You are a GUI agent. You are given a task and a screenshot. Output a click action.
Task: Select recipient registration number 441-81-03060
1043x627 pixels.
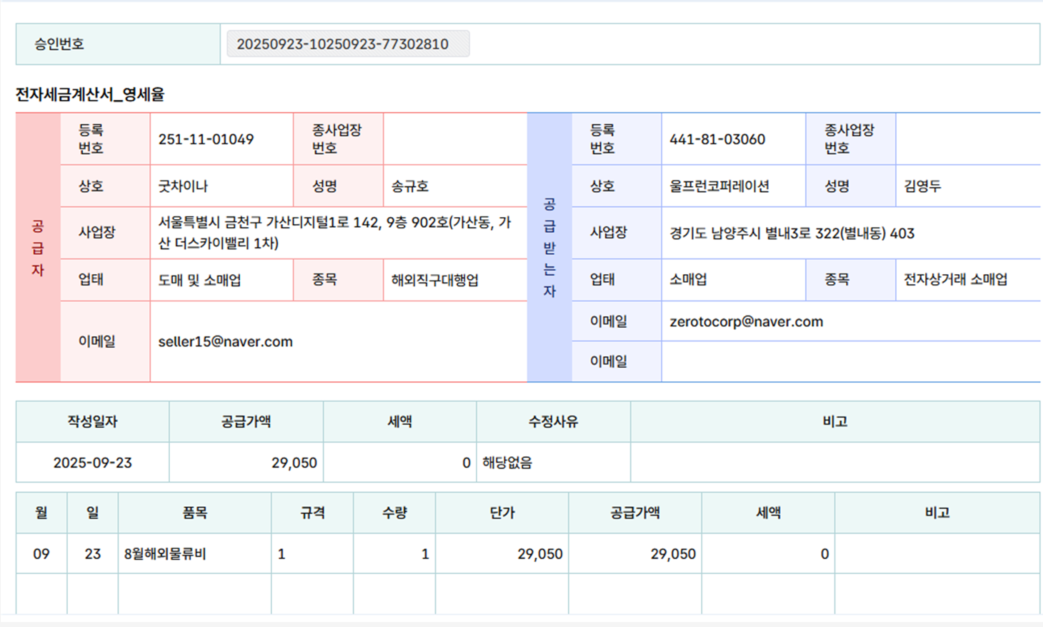(x=717, y=139)
